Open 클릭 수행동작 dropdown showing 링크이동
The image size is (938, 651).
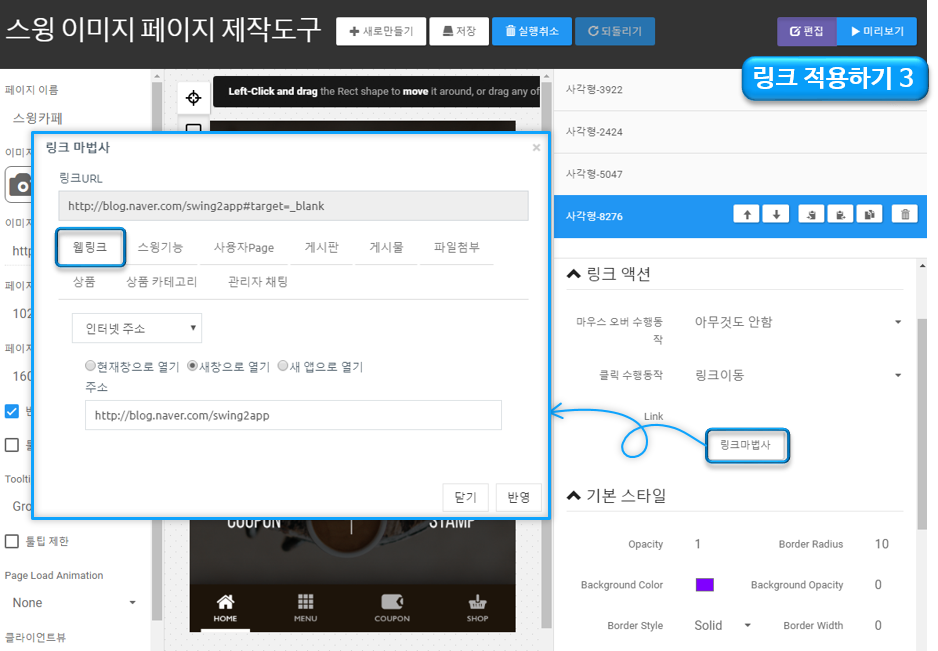click(x=798, y=375)
